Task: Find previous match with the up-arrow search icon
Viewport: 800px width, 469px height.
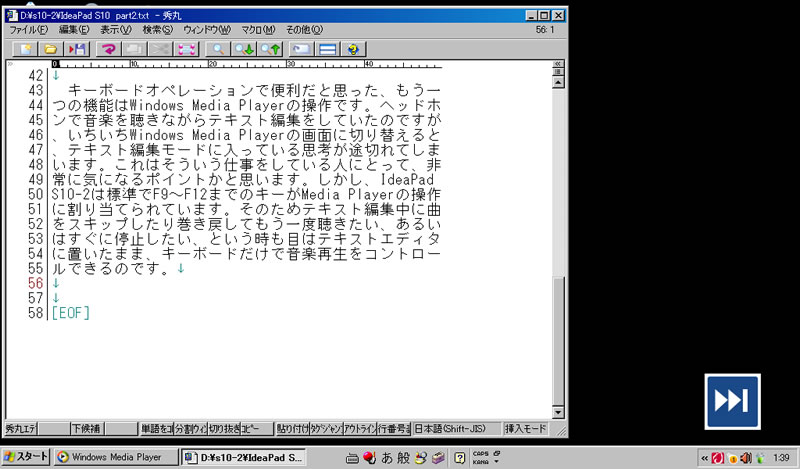Action: (x=269, y=48)
